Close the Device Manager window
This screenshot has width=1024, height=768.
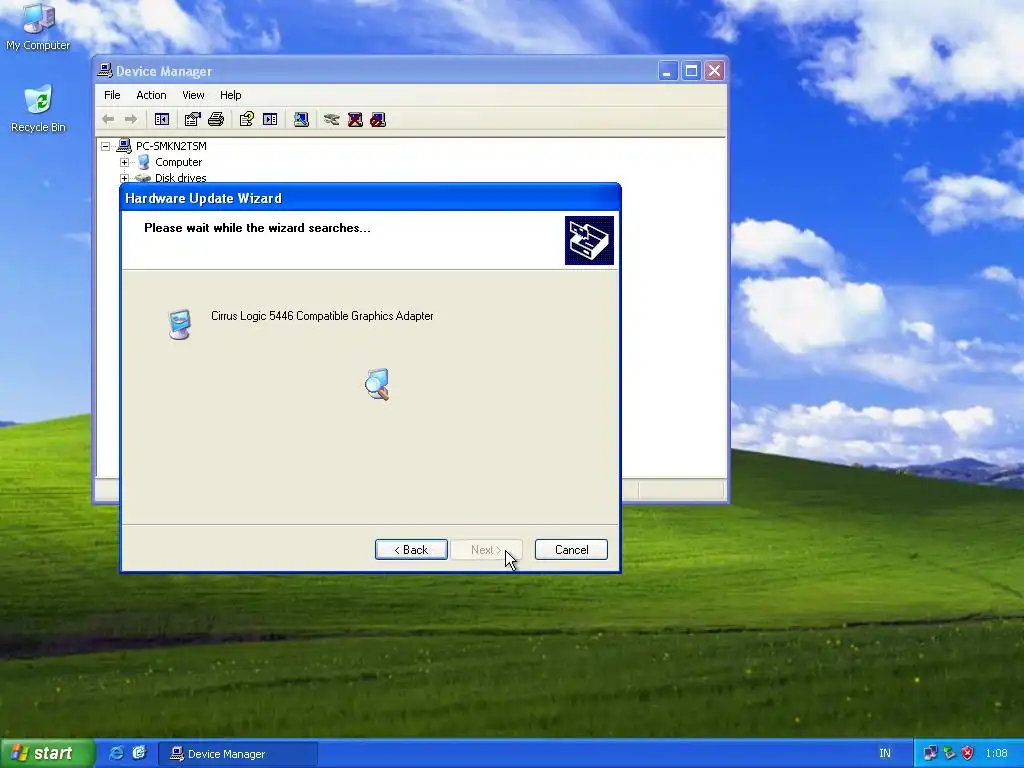[x=714, y=71]
